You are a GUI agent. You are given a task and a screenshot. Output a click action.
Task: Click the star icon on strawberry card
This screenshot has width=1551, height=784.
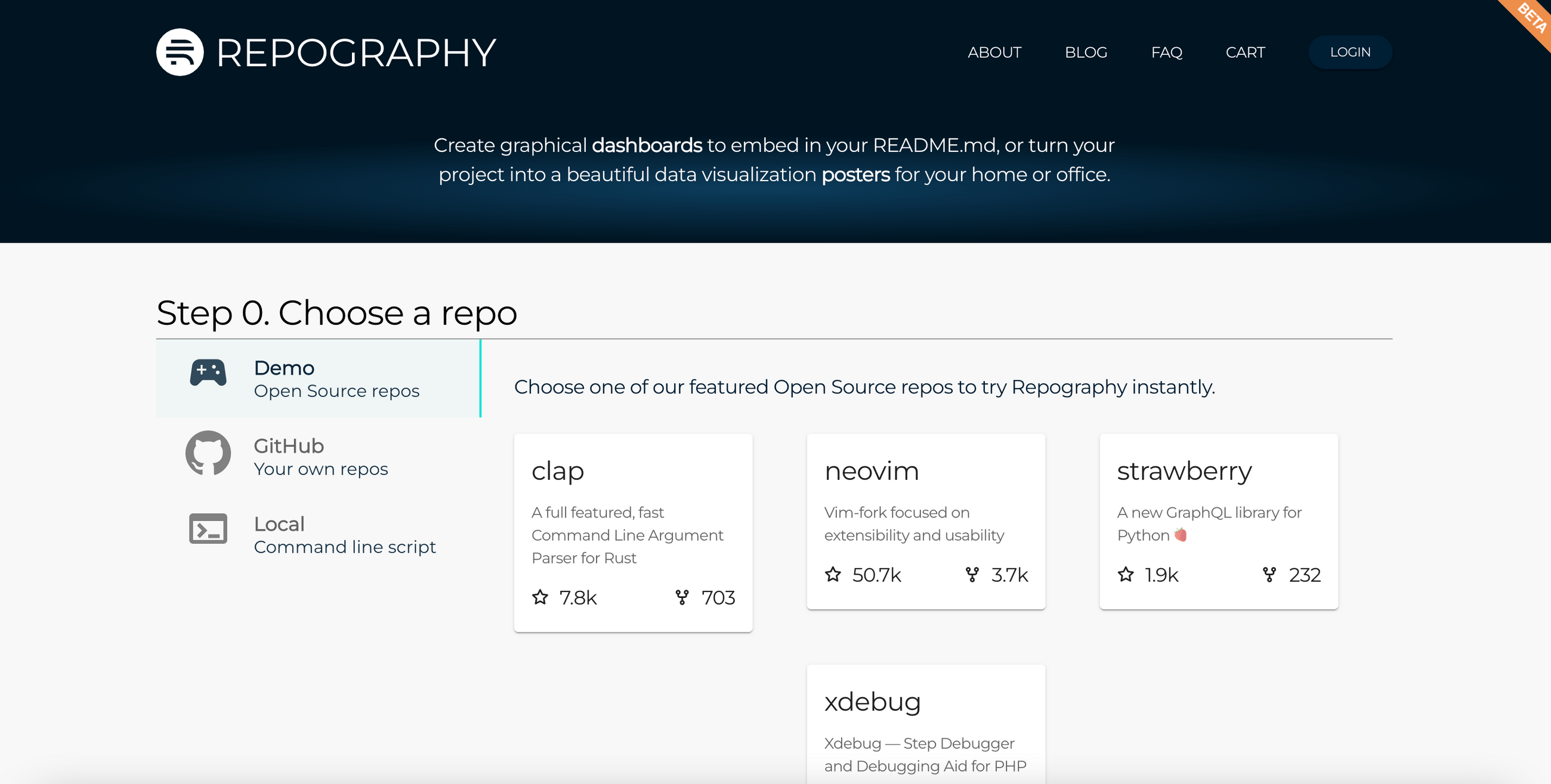1125,575
